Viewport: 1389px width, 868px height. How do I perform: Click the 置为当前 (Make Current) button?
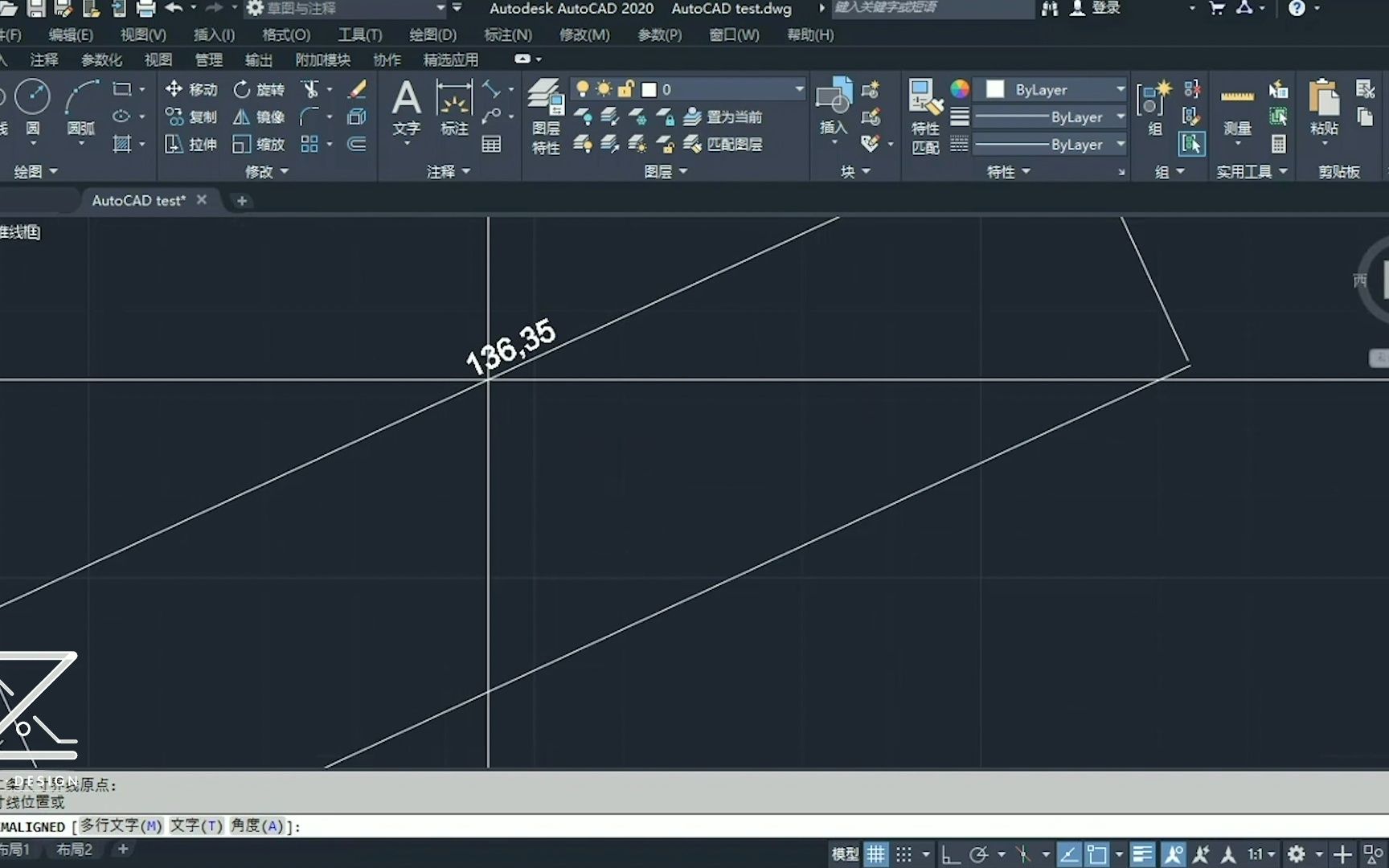(x=726, y=117)
